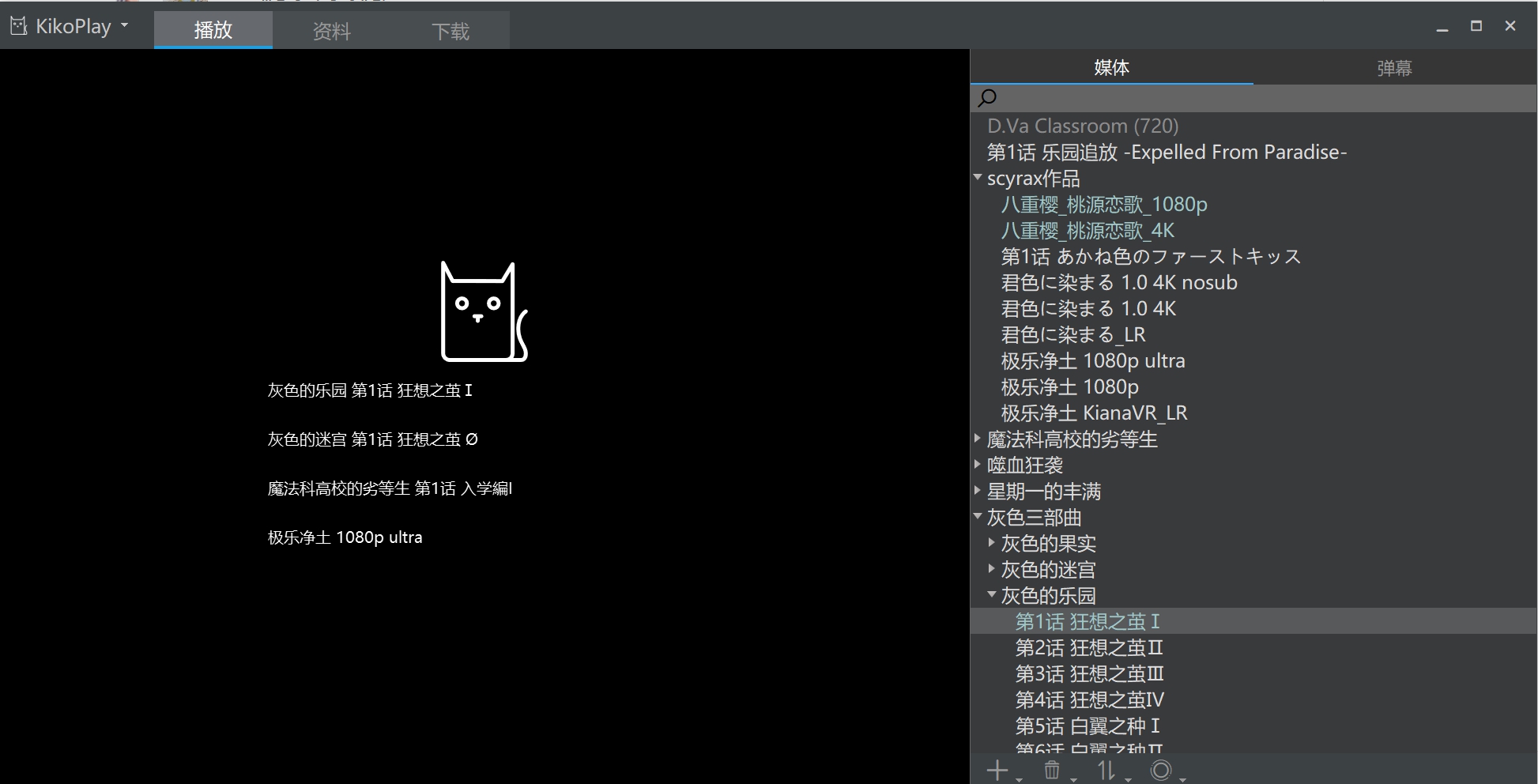
Task: Open recent 灰色的迷宫 第1话 狂想之茧 Ø
Action: coord(372,439)
